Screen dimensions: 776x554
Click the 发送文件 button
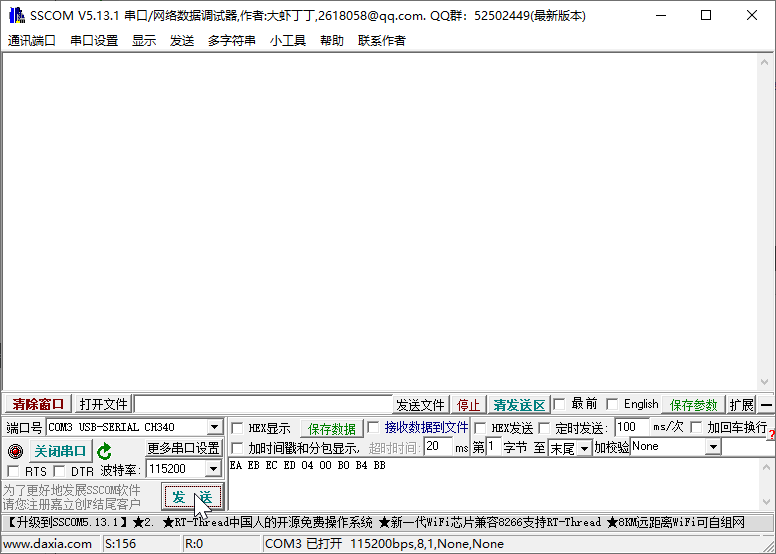pyautogui.click(x=420, y=405)
